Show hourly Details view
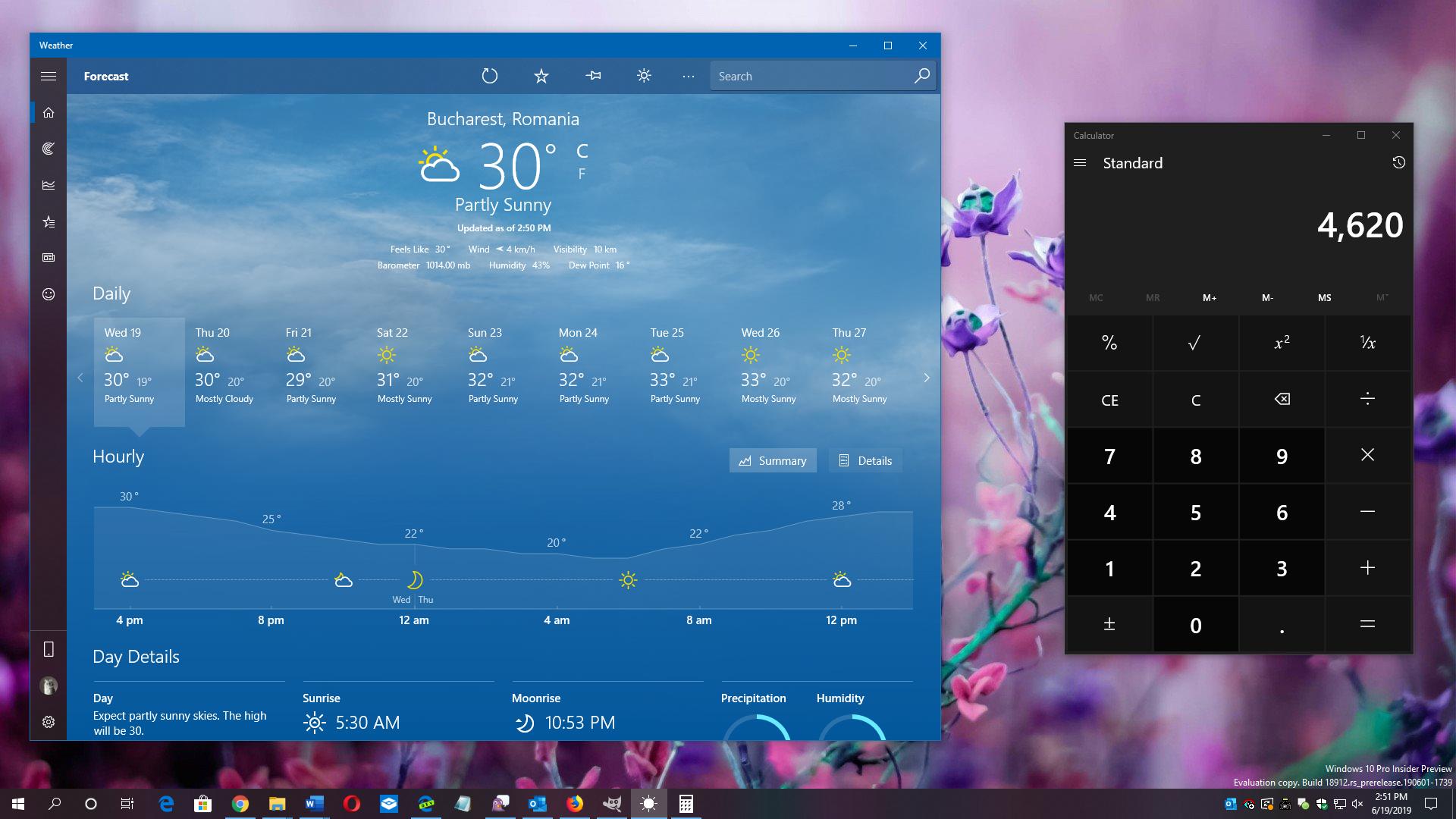 pos(865,460)
